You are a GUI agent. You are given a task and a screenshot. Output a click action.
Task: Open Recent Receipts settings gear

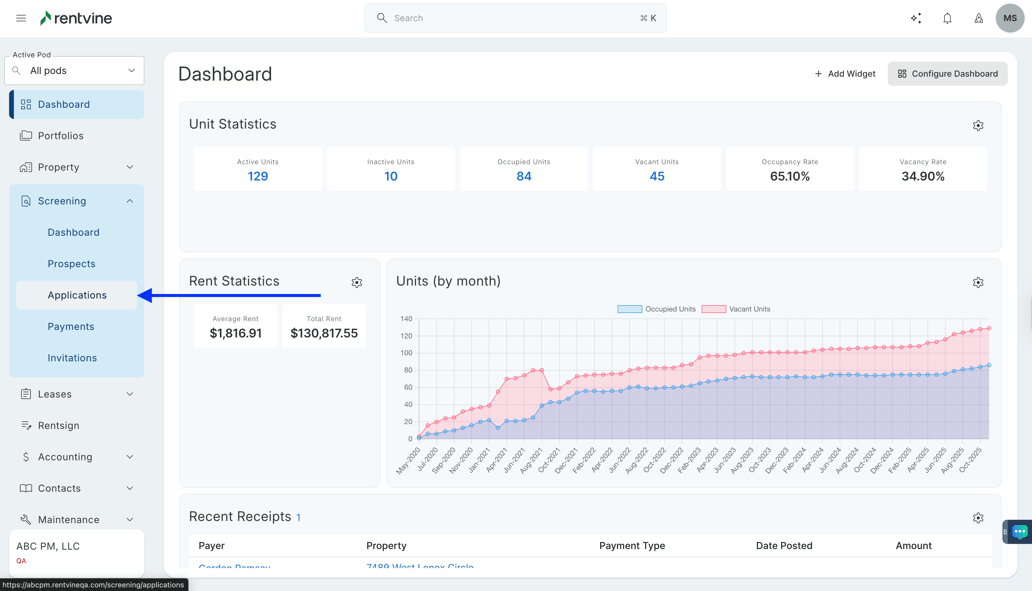click(978, 518)
